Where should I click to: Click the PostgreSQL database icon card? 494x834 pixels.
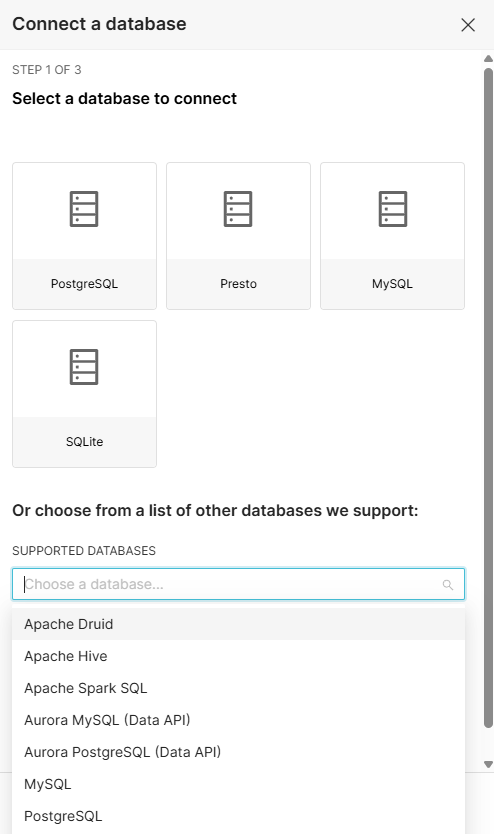(x=85, y=236)
